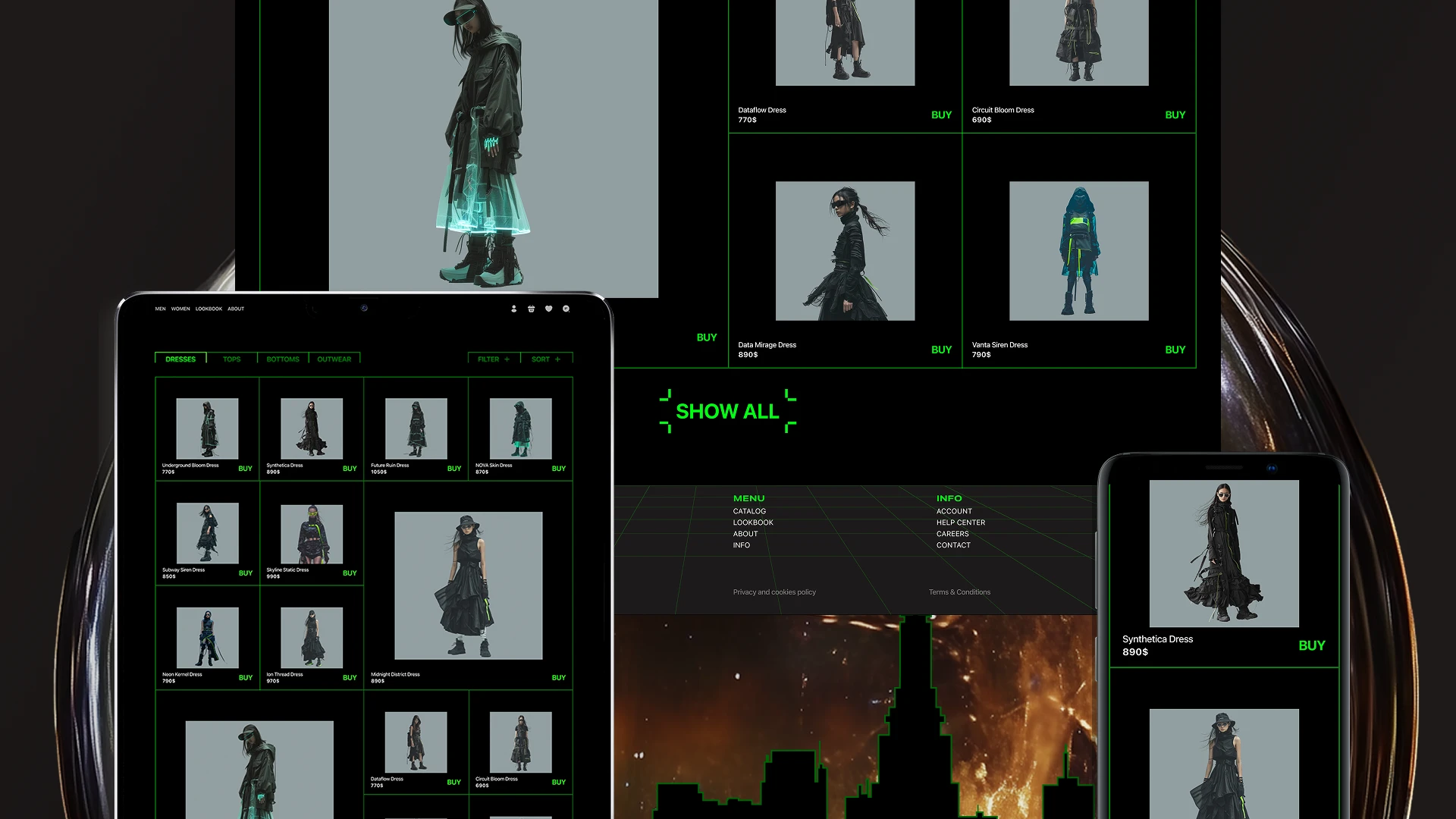The image size is (1456, 819).
Task: Open the LOOKBOOK link in tablet header
Action: (x=209, y=309)
